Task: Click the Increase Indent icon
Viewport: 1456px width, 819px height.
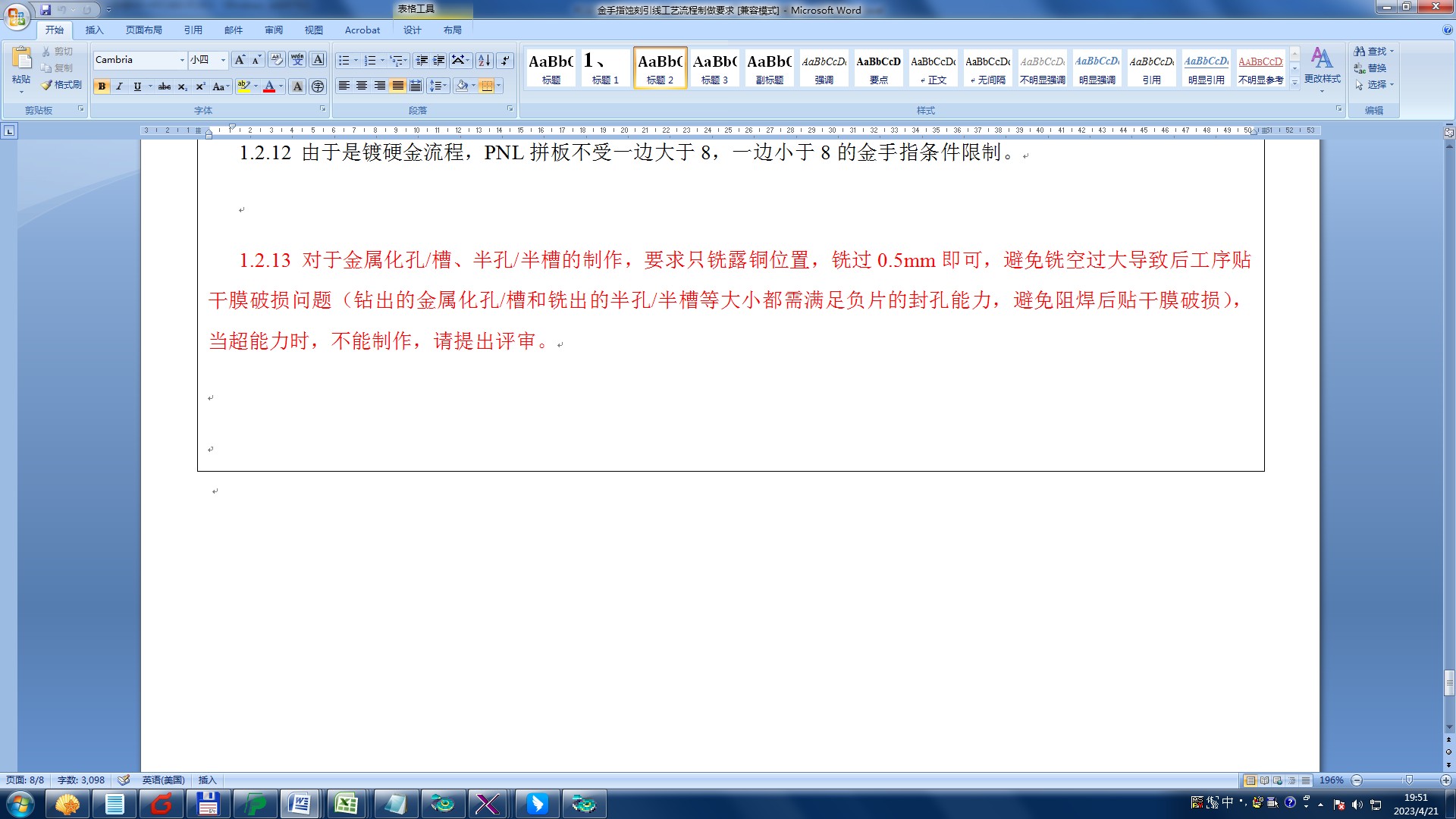Action: click(439, 60)
